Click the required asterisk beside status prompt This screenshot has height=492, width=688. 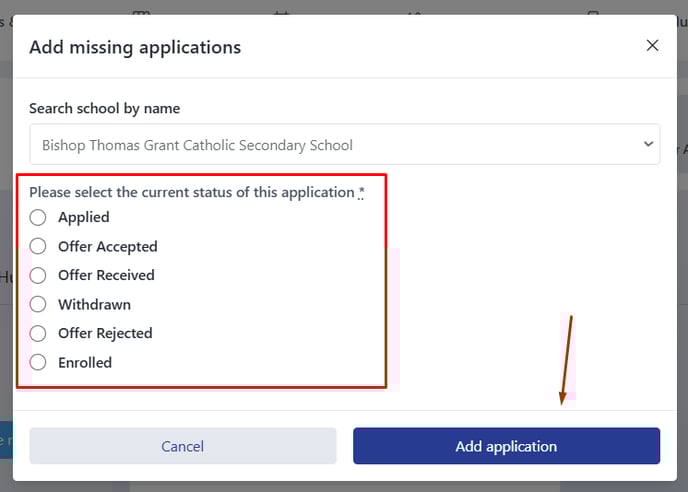click(361, 192)
